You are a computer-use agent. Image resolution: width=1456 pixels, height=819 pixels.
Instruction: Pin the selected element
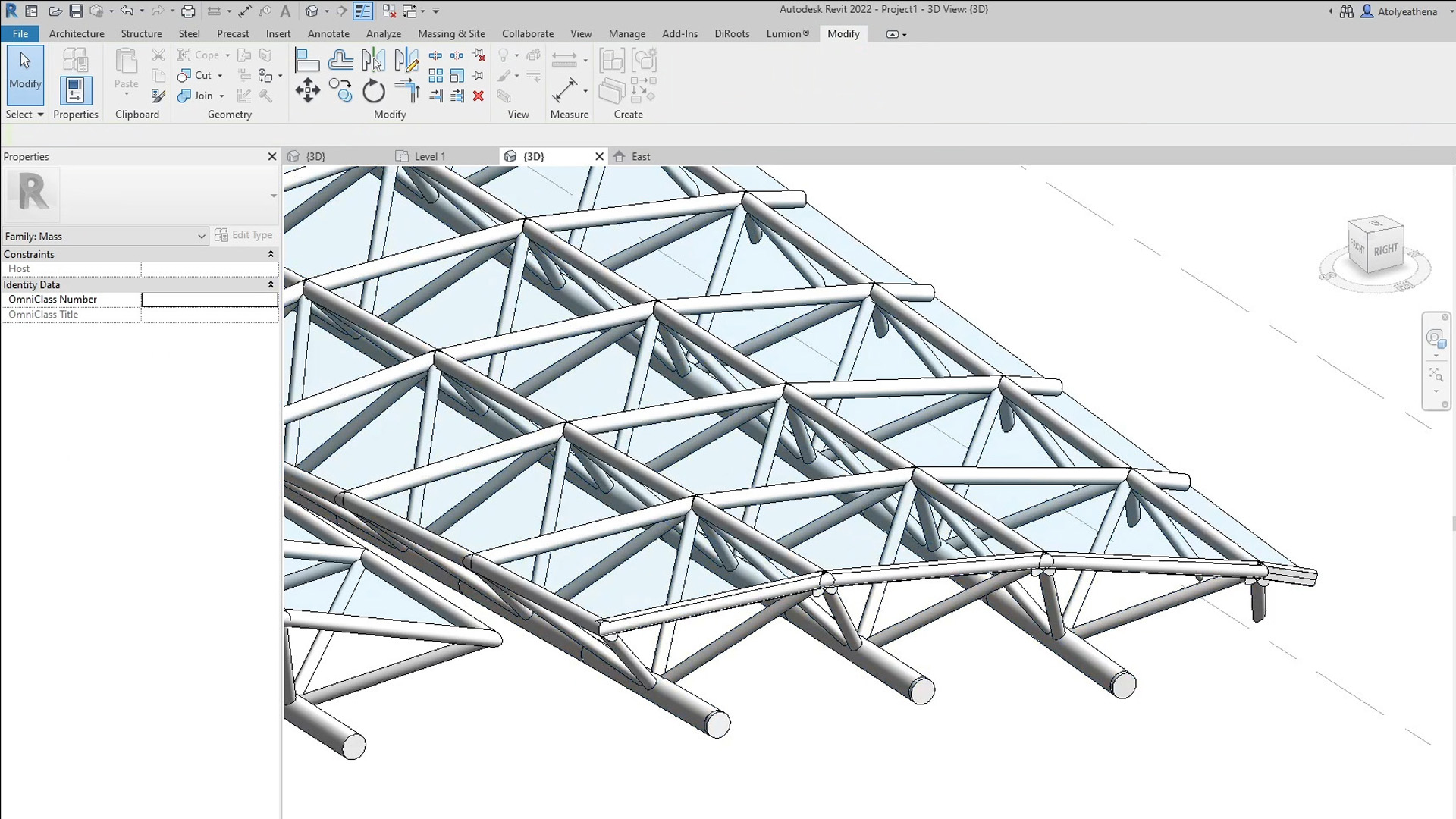coord(478,75)
